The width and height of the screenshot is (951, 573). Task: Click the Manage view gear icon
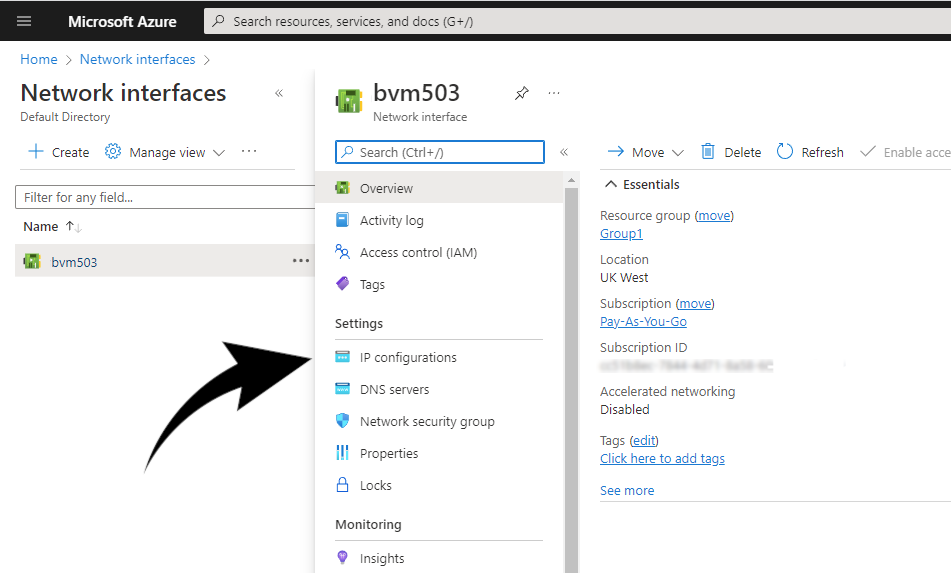pos(113,151)
